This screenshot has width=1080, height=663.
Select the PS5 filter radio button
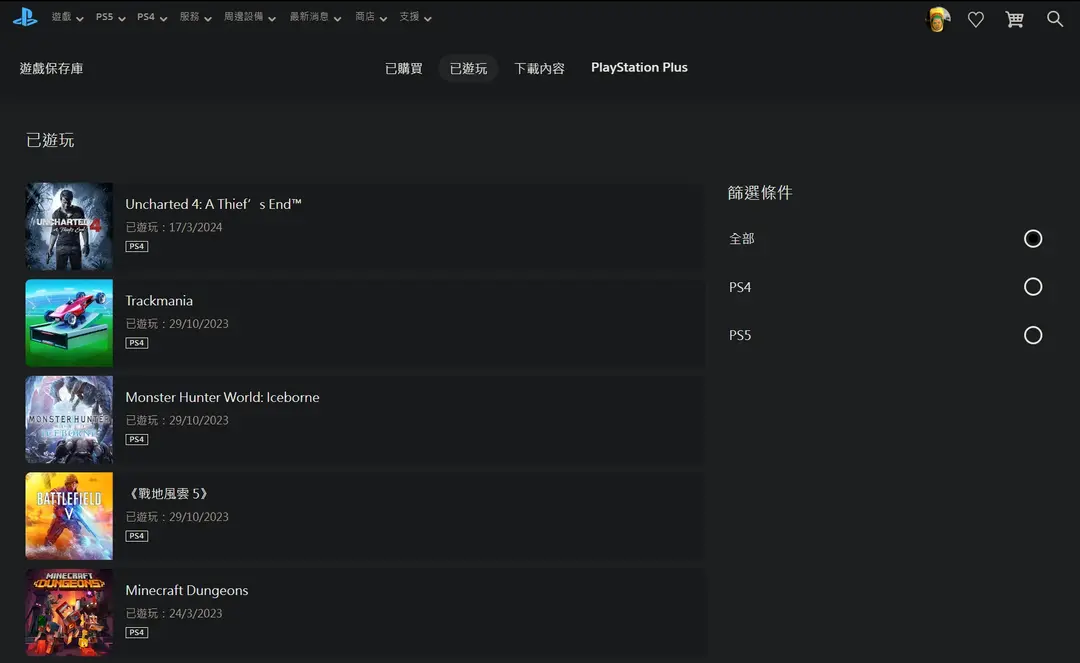tap(1033, 335)
